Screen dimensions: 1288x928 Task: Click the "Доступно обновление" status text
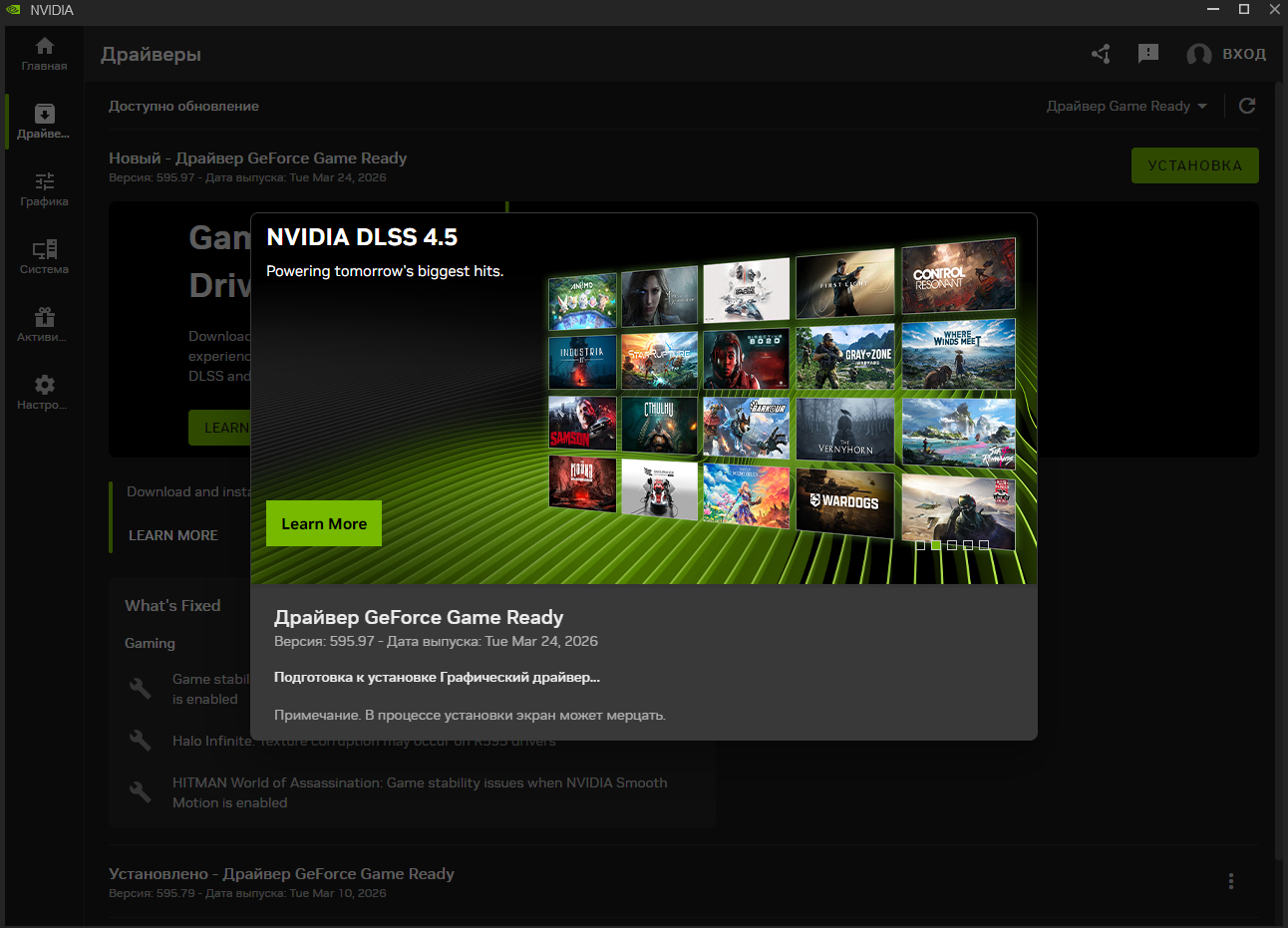click(x=183, y=106)
